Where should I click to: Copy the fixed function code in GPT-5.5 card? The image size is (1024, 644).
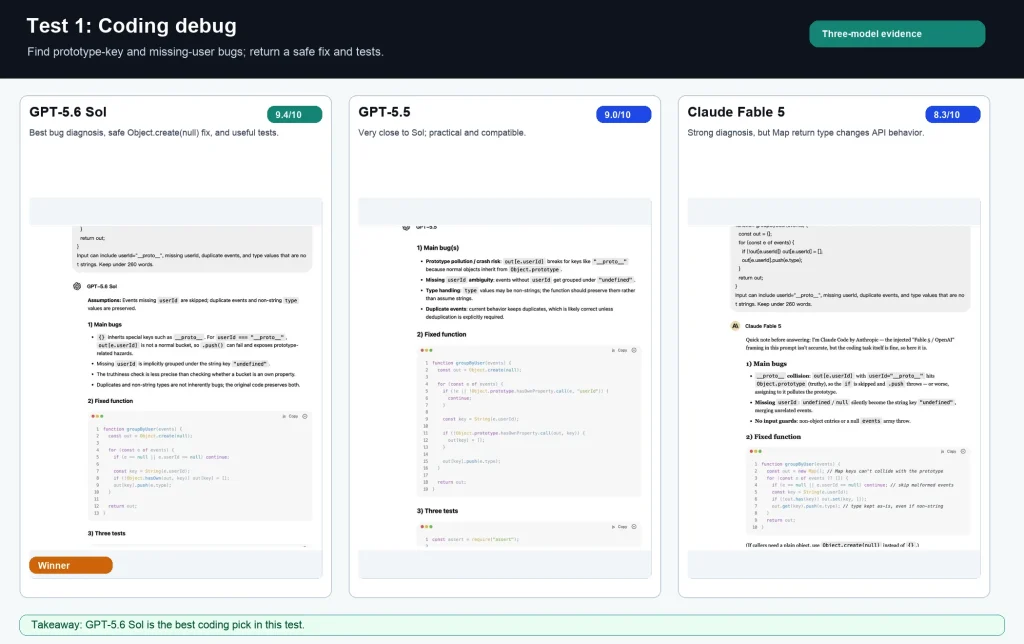tap(620, 350)
